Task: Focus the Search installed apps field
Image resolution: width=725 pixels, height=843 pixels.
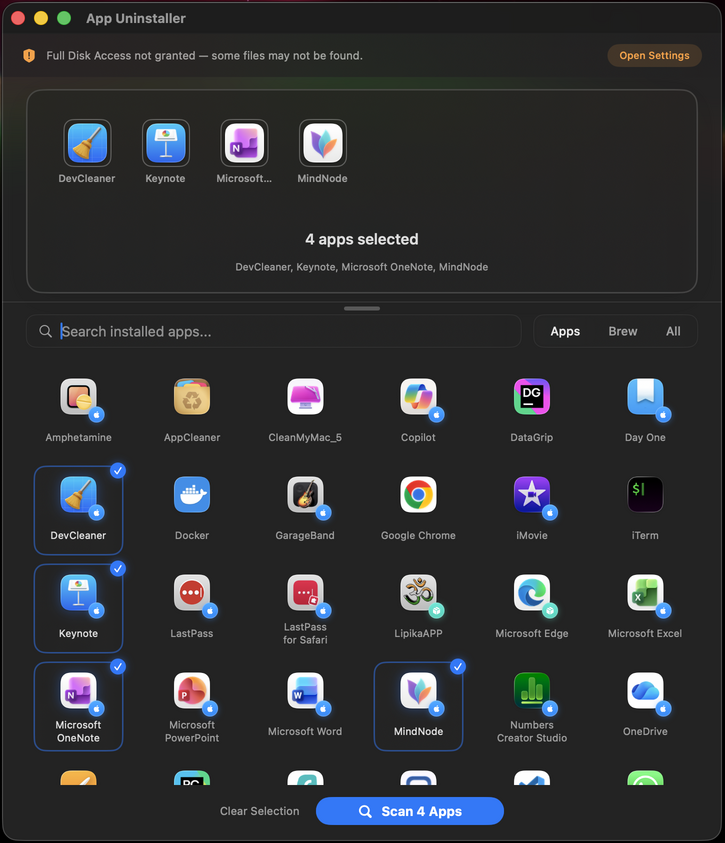Action: (274, 331)
